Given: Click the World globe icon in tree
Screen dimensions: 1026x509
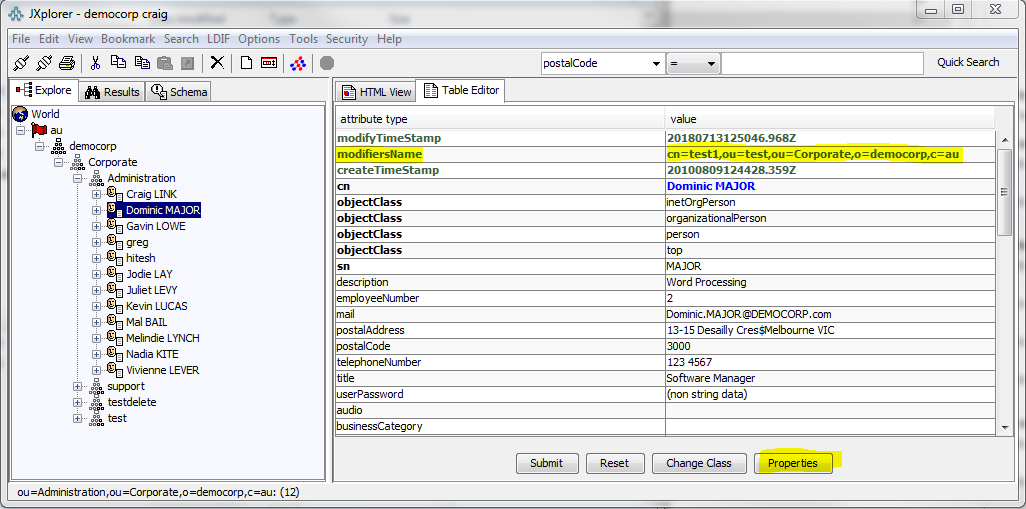Looking at the screenshot, I should click(20, 114).
